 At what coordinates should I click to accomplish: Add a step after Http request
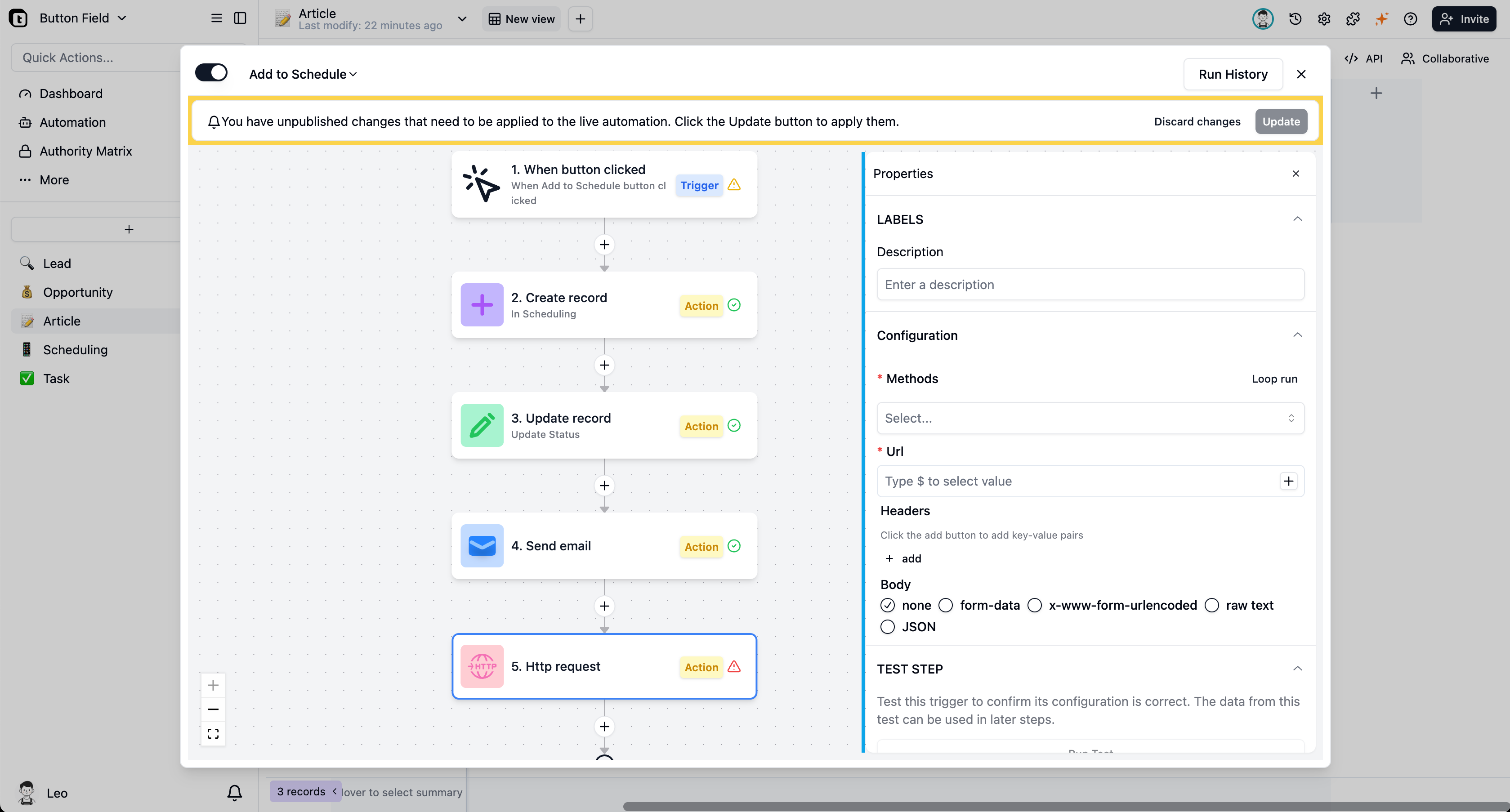[x=604, y=727]
